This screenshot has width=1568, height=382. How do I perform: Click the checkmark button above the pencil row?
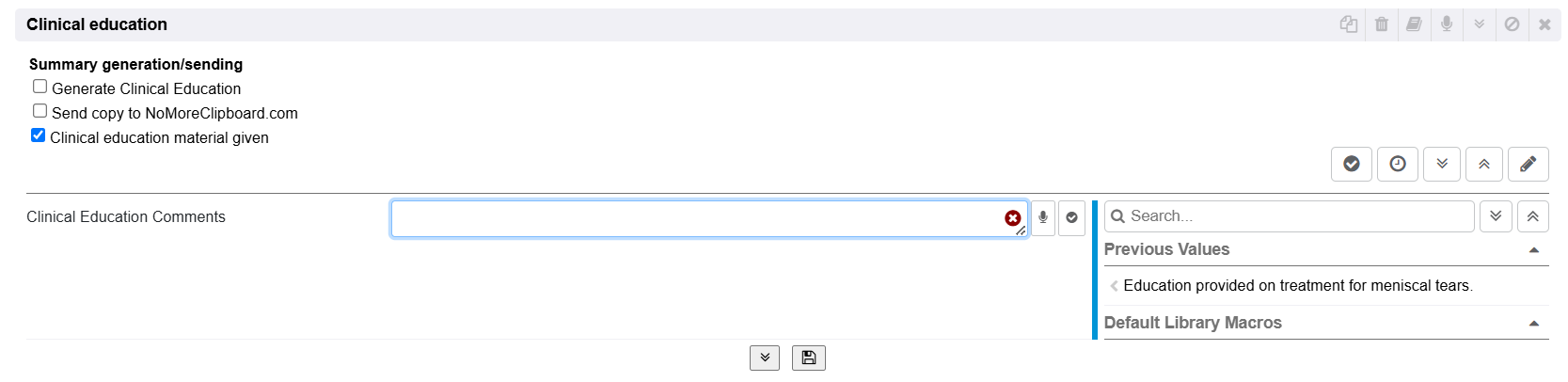pyautogui.click(x=1352, y=164)
